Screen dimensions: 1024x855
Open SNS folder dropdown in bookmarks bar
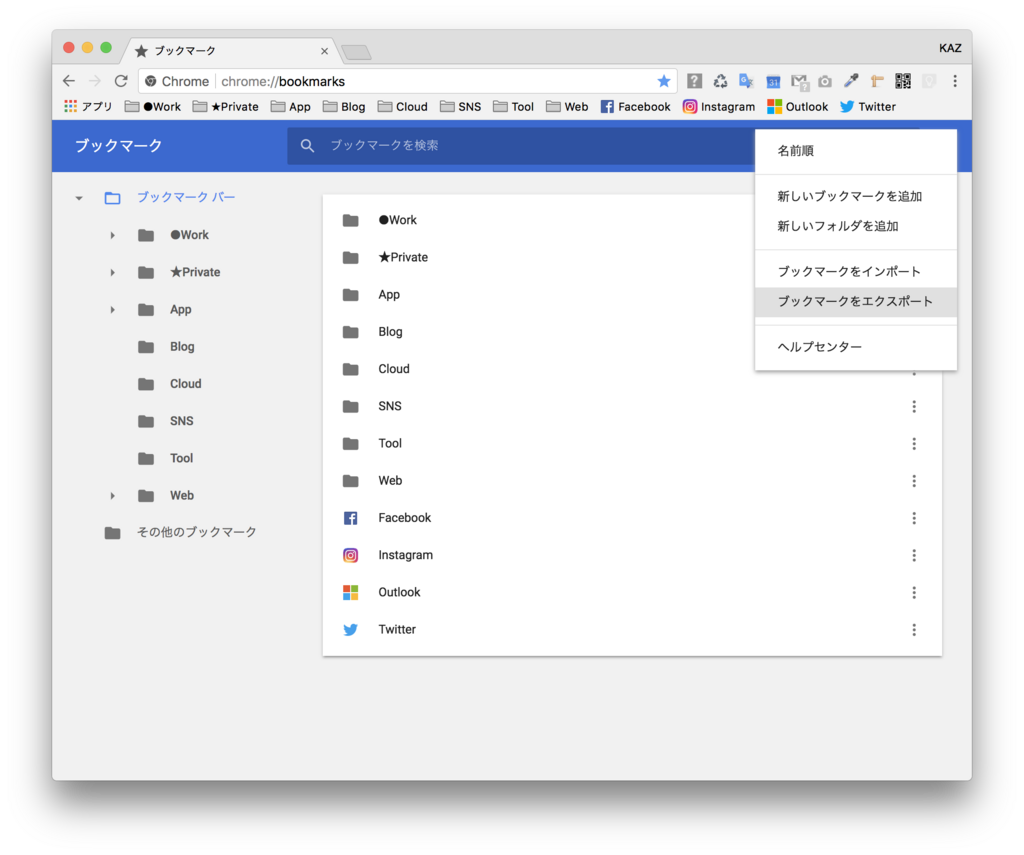460,106
